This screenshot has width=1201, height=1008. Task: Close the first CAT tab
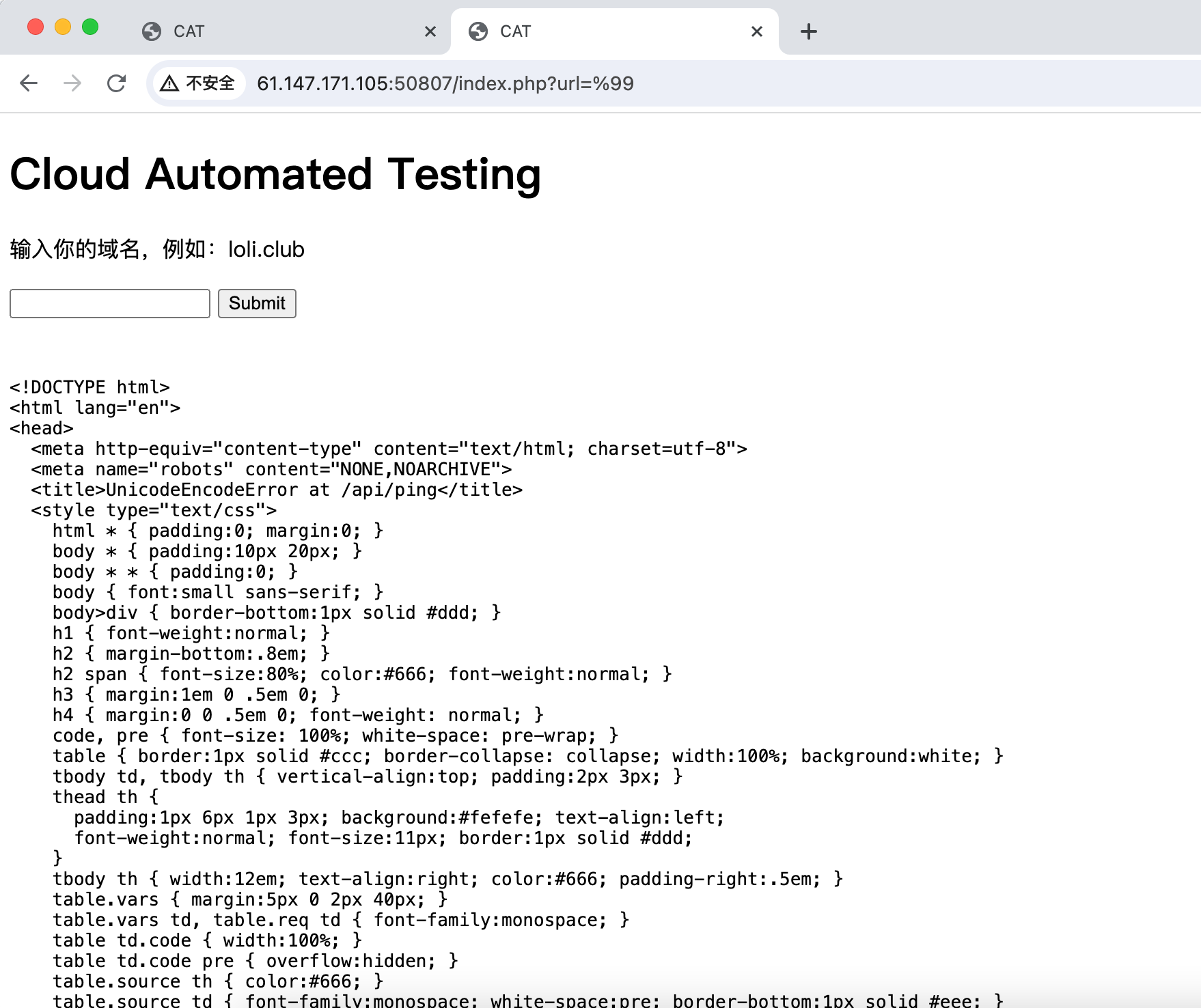point(430,31)
